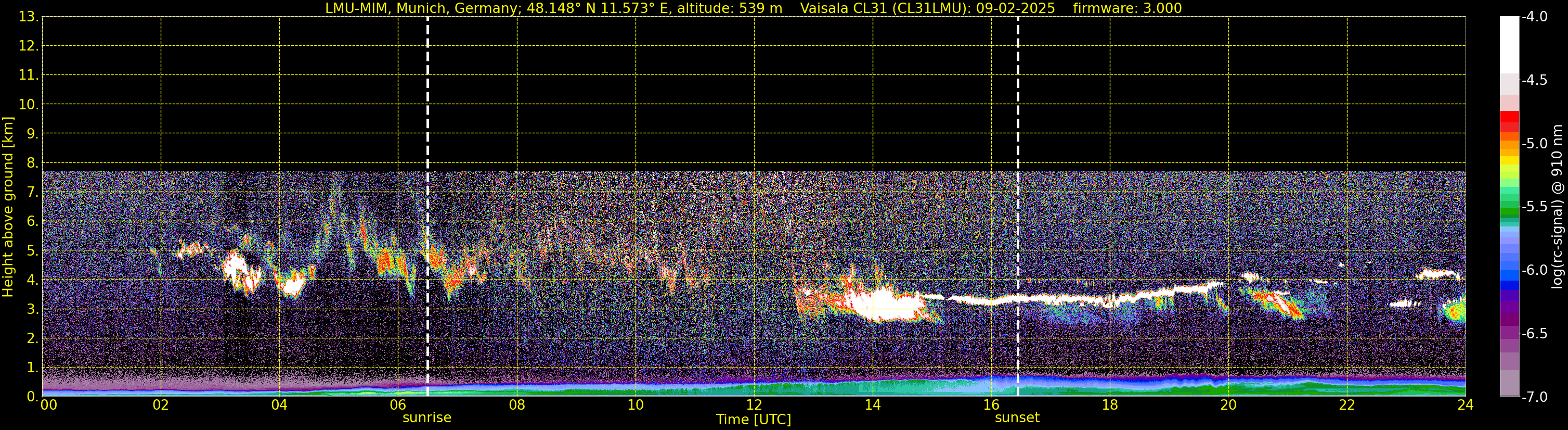Click the '08' time axis tick label
This screenshot has width=1568, height=430.
(x=517, y=405)
